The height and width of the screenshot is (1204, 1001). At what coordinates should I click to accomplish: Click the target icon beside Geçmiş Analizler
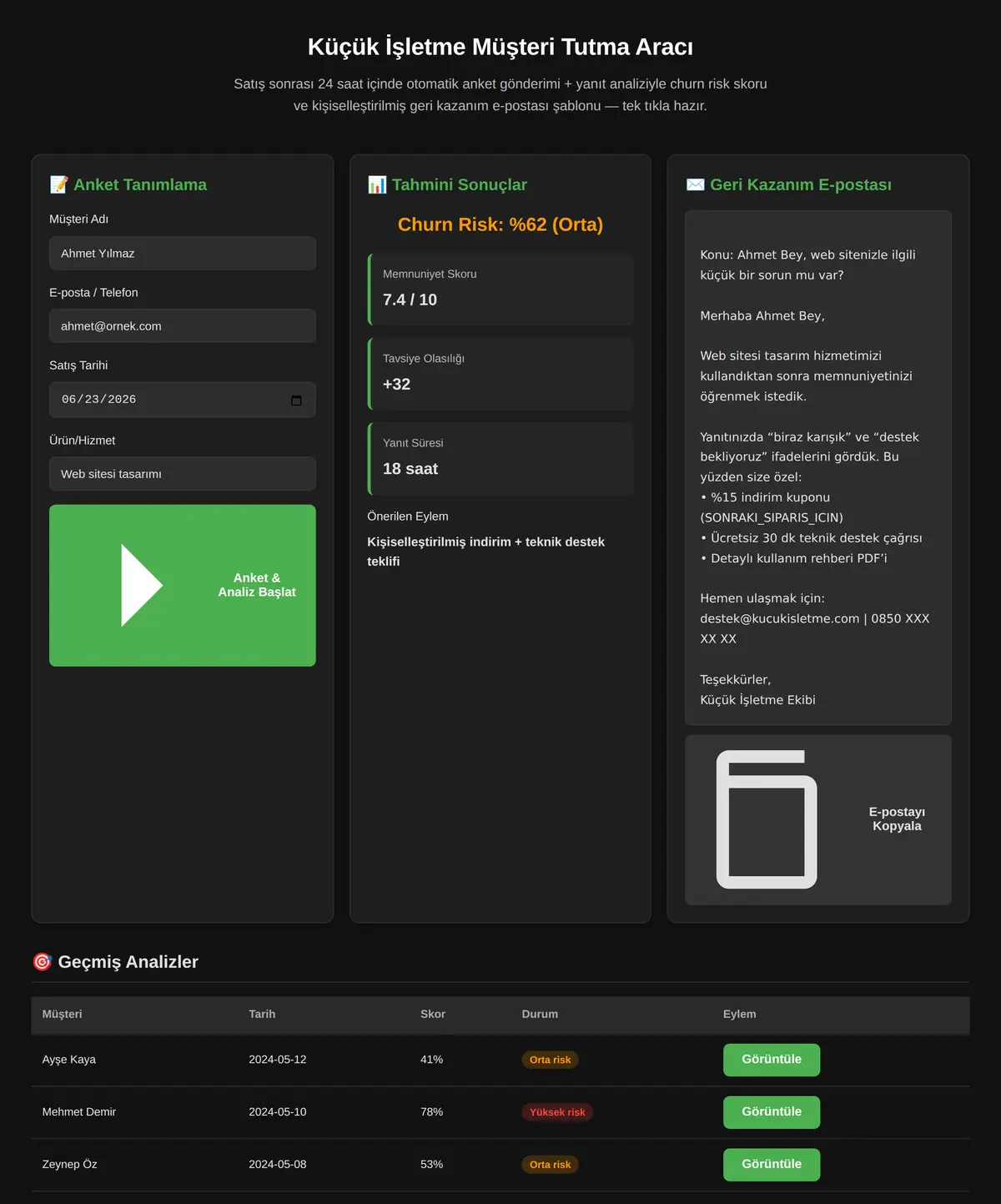42,962
